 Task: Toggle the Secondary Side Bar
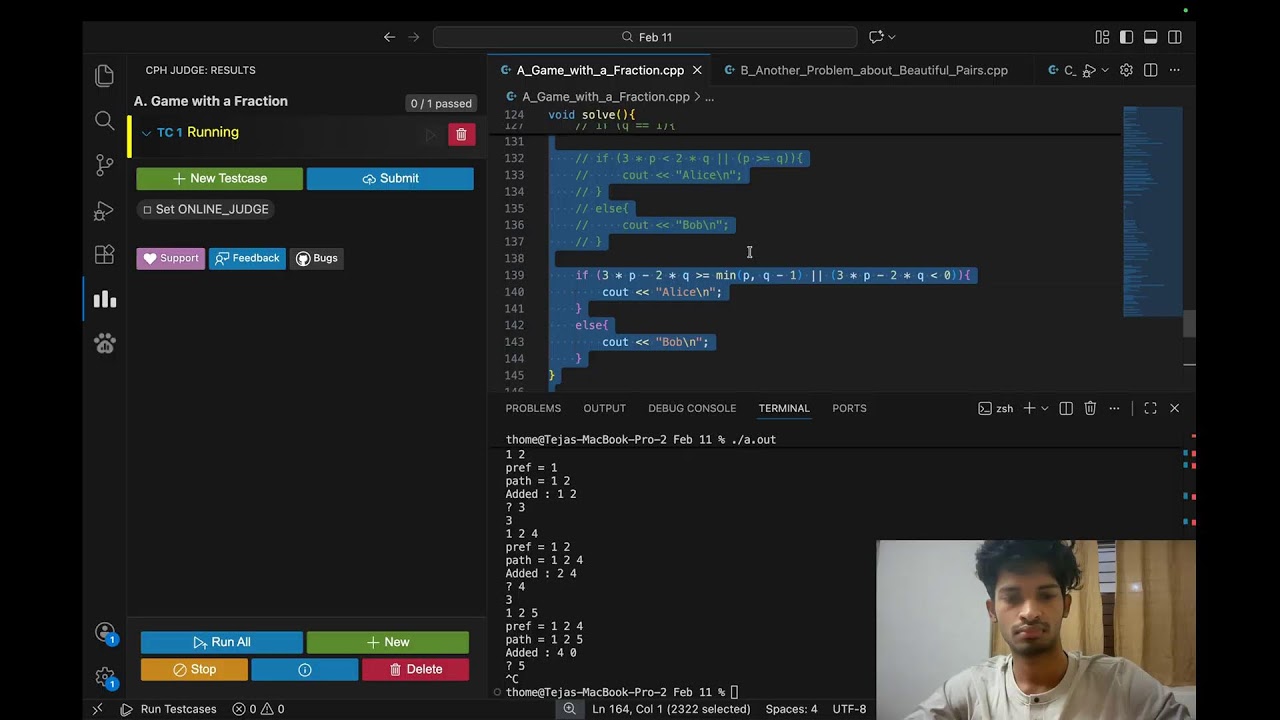pos(1175,37)
